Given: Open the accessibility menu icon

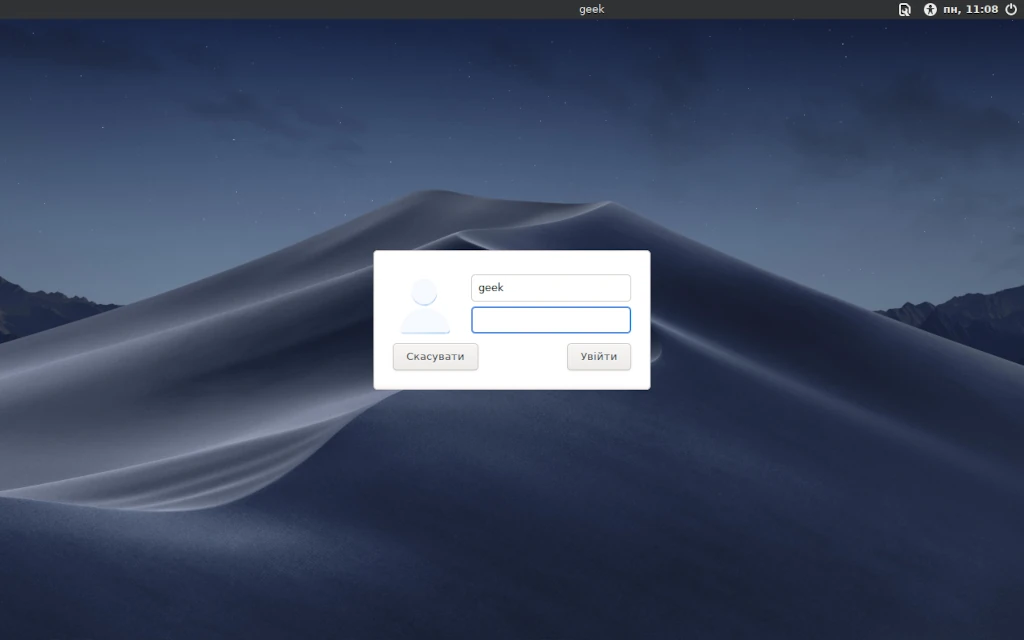Looking at the screenshot, I should tap(930, 9).
